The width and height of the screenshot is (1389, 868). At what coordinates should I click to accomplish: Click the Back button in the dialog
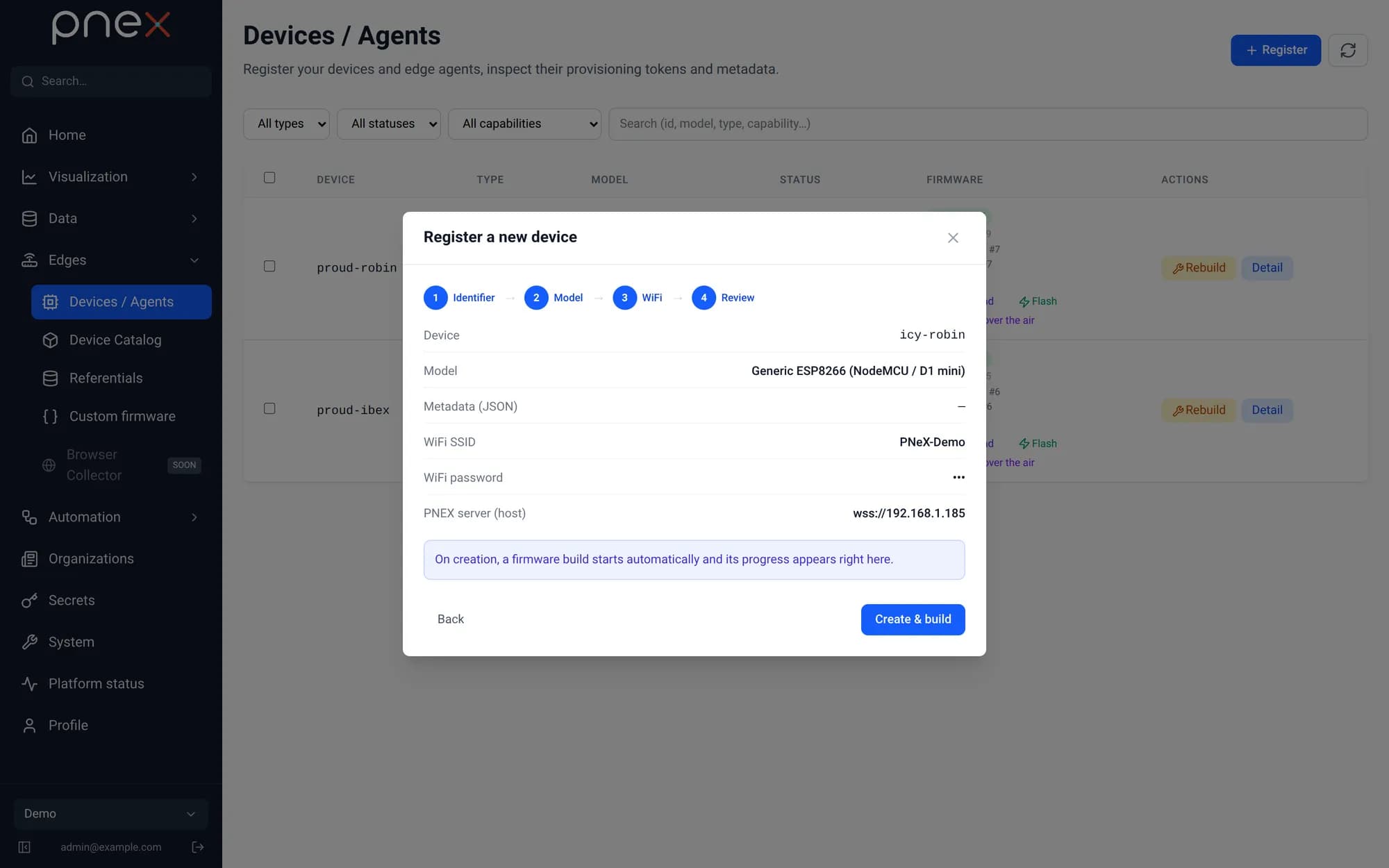click(x=451, y=619)
